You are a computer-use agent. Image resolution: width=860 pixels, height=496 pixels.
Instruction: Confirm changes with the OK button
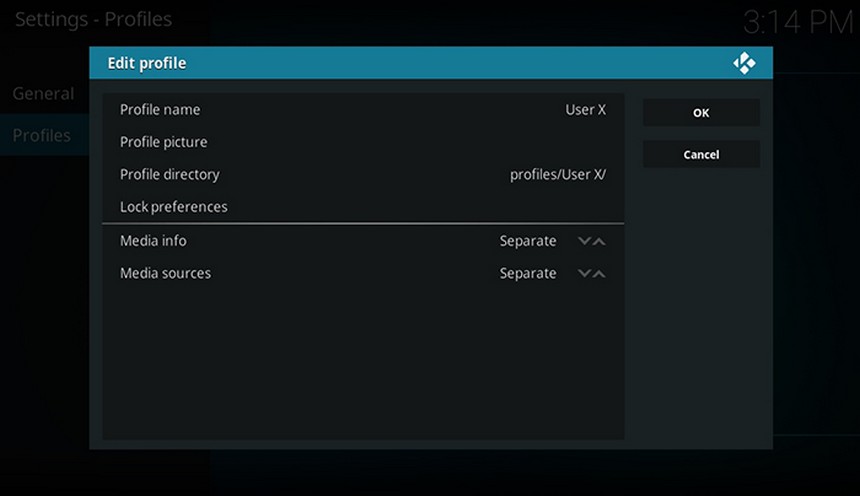pyautogui.click(x=701, y=112)
